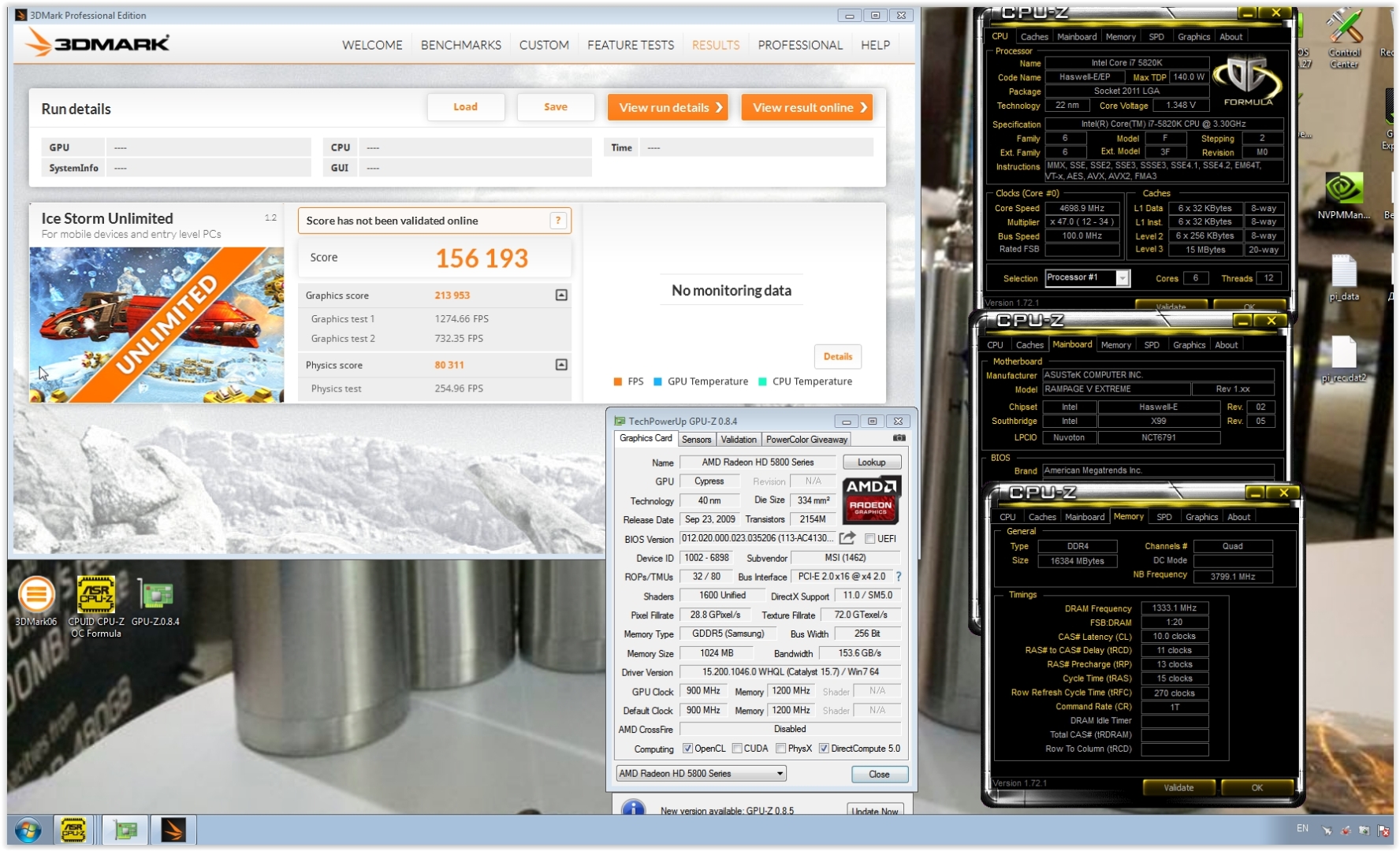Click View run details button
This screenshot has height=851, width=1400.
pos(668,107)
